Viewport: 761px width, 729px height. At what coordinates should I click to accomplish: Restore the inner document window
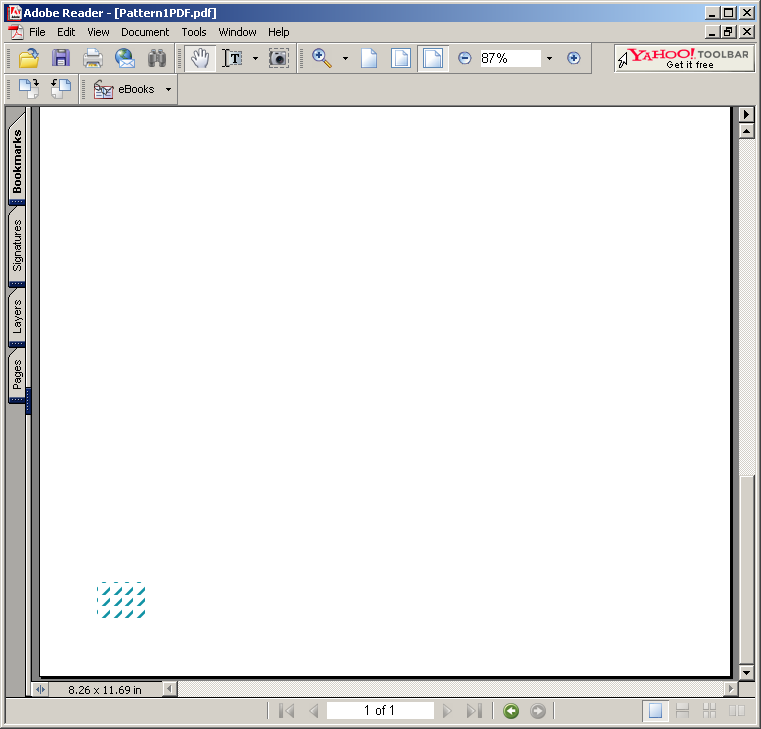pyautogui.click(x=728, y=32)
